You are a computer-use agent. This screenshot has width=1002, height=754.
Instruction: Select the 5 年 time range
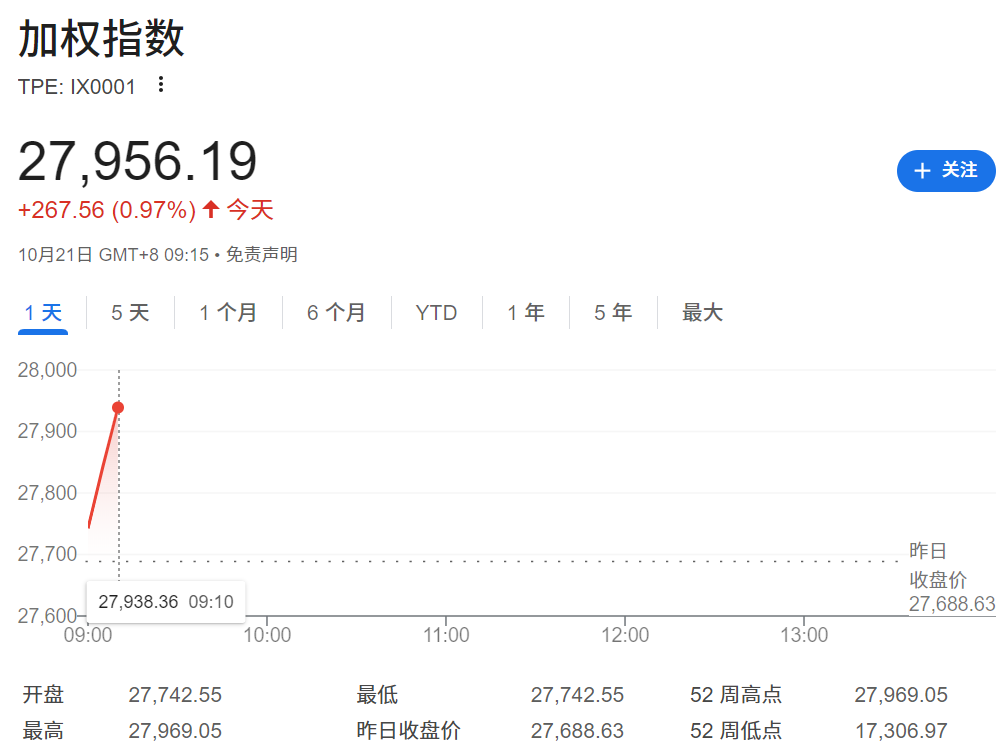click(613, 313)
